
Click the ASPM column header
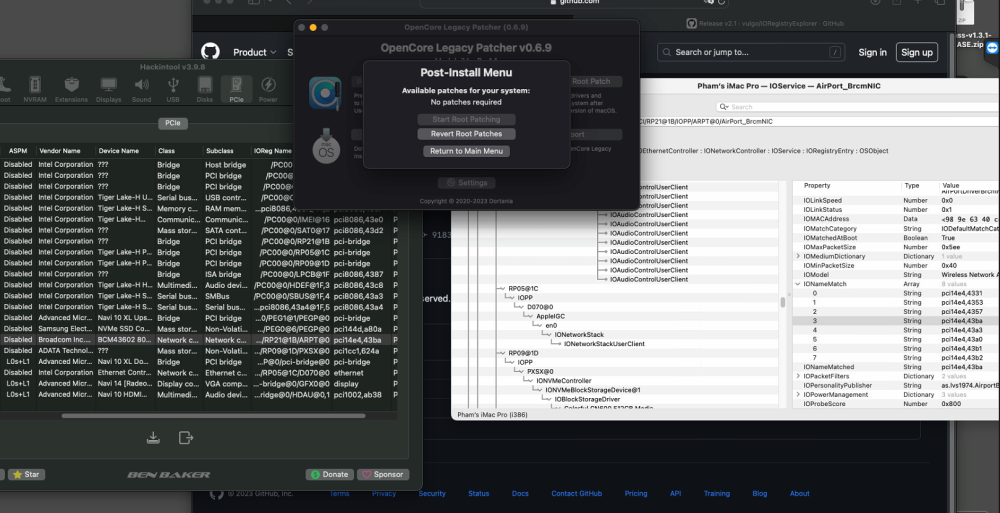pyautogui.click(x=18, y=151)
